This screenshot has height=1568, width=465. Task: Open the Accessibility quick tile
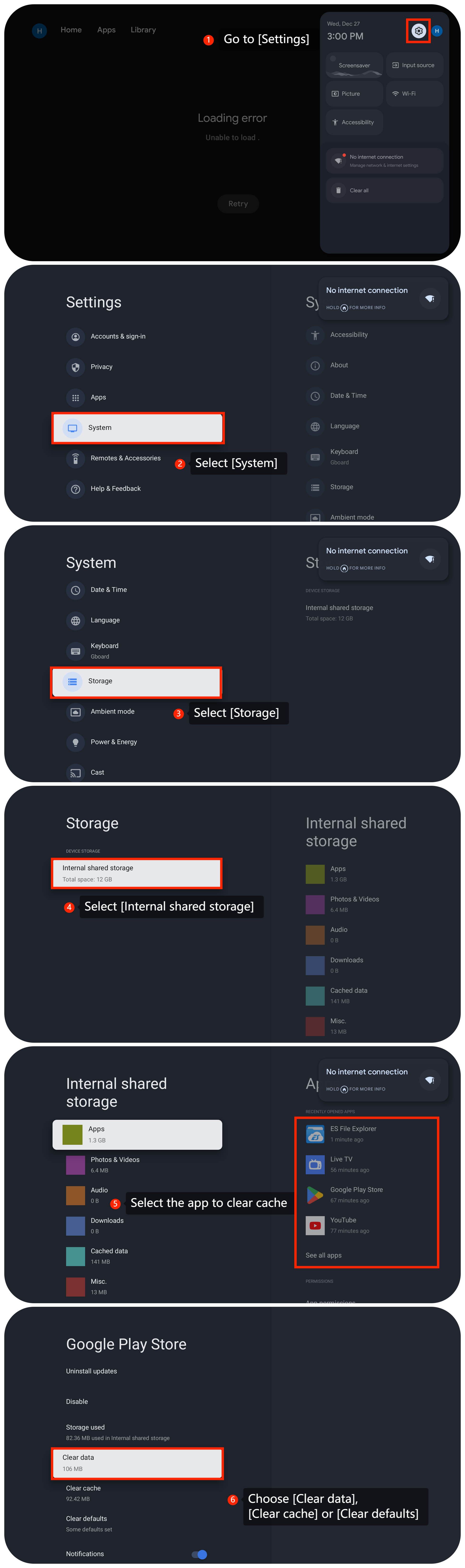click(354, 122)
